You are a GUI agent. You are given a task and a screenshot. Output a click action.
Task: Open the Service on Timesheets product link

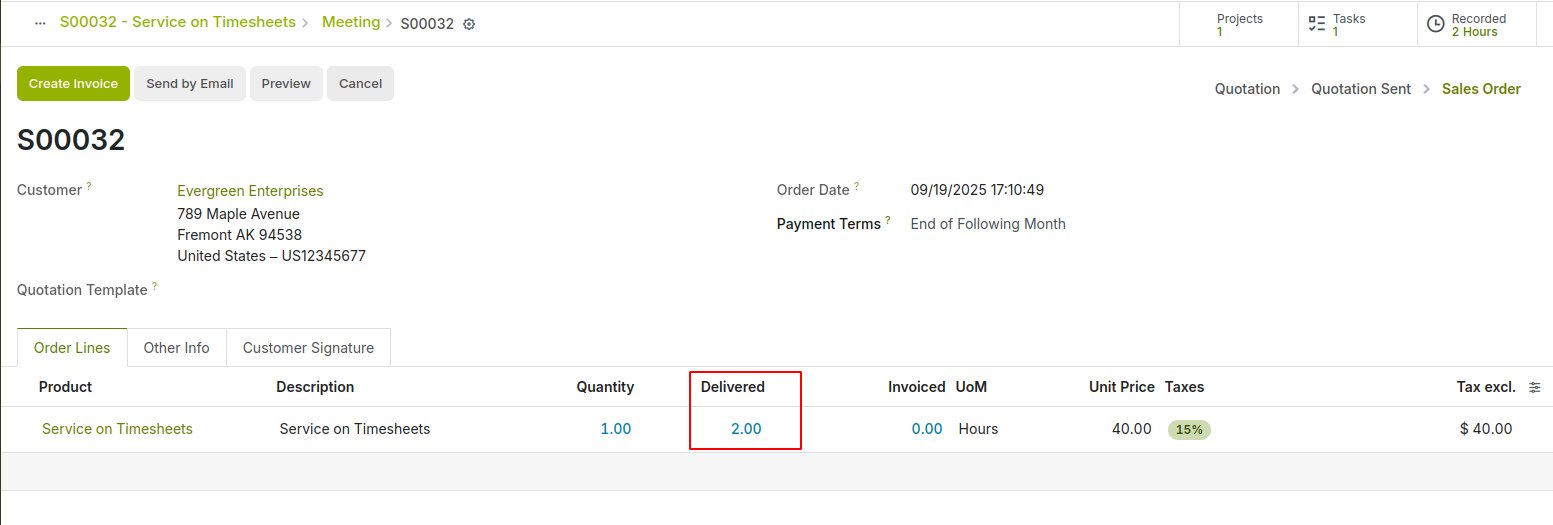pos(117,429)
